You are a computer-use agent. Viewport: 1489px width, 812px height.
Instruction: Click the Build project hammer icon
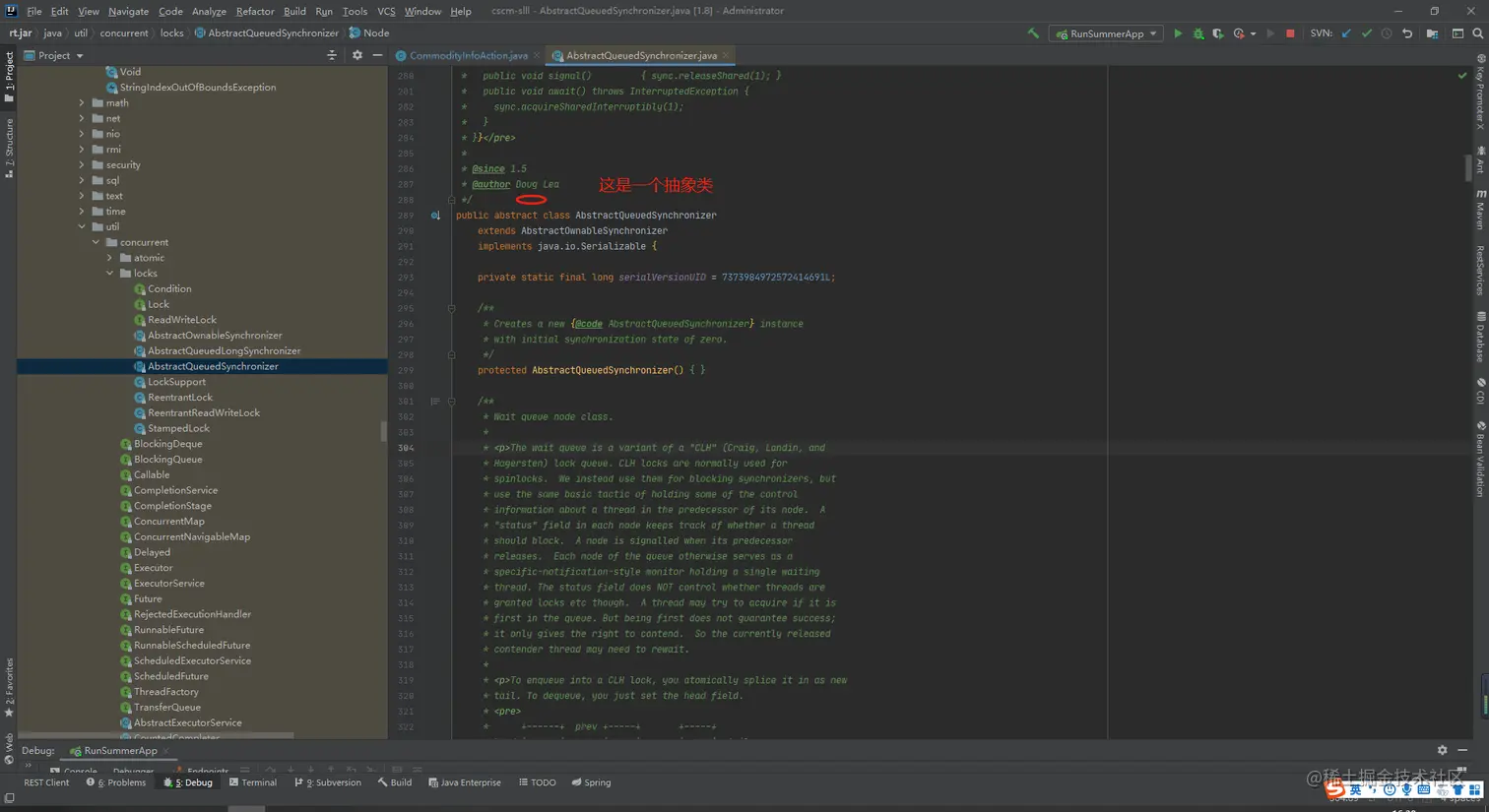coord(1033,33)
